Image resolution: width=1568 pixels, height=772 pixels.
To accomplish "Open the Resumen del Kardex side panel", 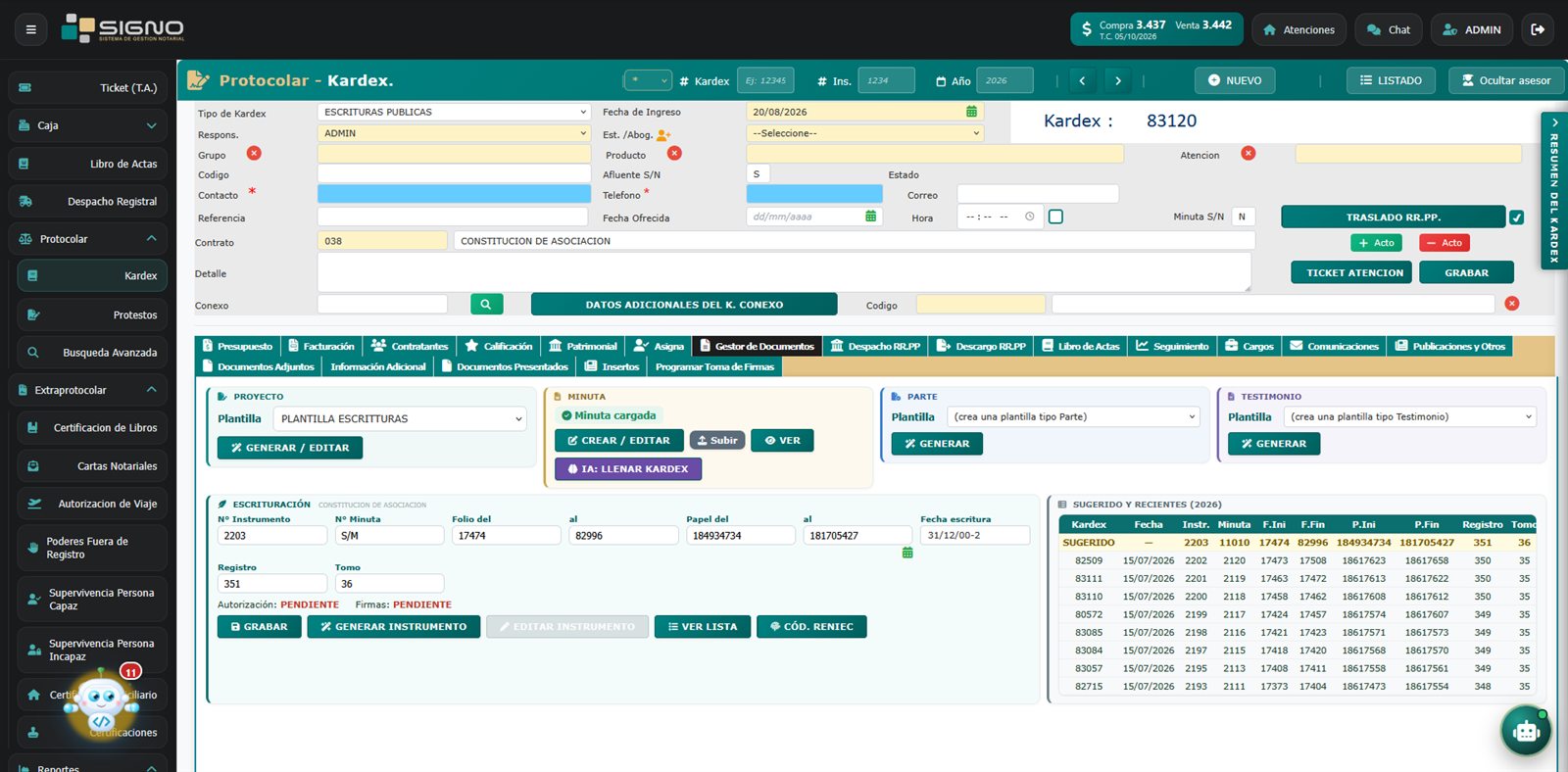I will point(1554,190).
